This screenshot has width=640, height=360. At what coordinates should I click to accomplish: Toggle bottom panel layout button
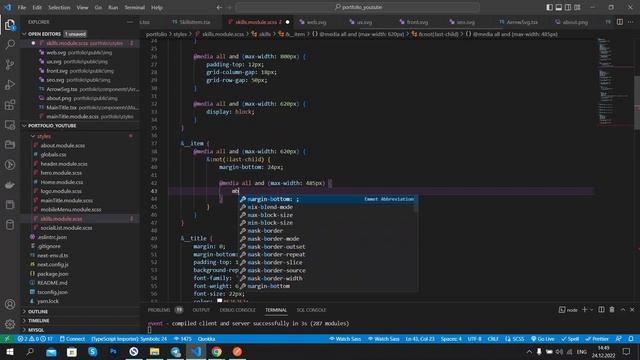coord(559,7)
